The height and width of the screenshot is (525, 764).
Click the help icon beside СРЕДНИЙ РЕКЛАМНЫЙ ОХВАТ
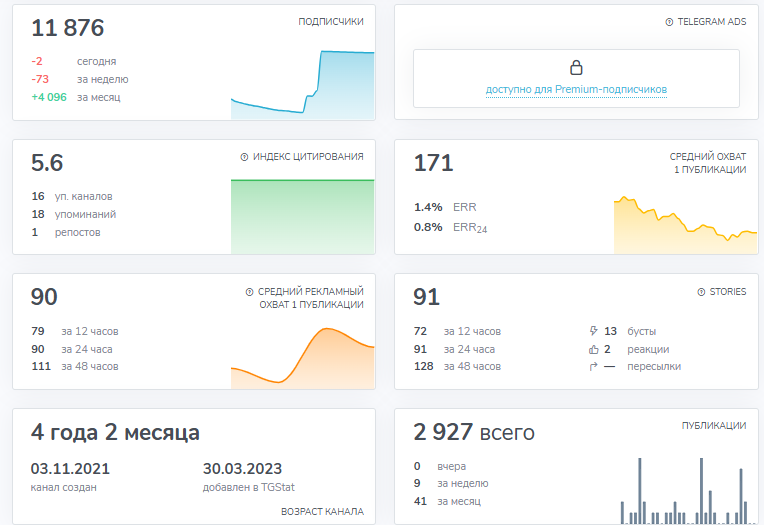[249, 292]
